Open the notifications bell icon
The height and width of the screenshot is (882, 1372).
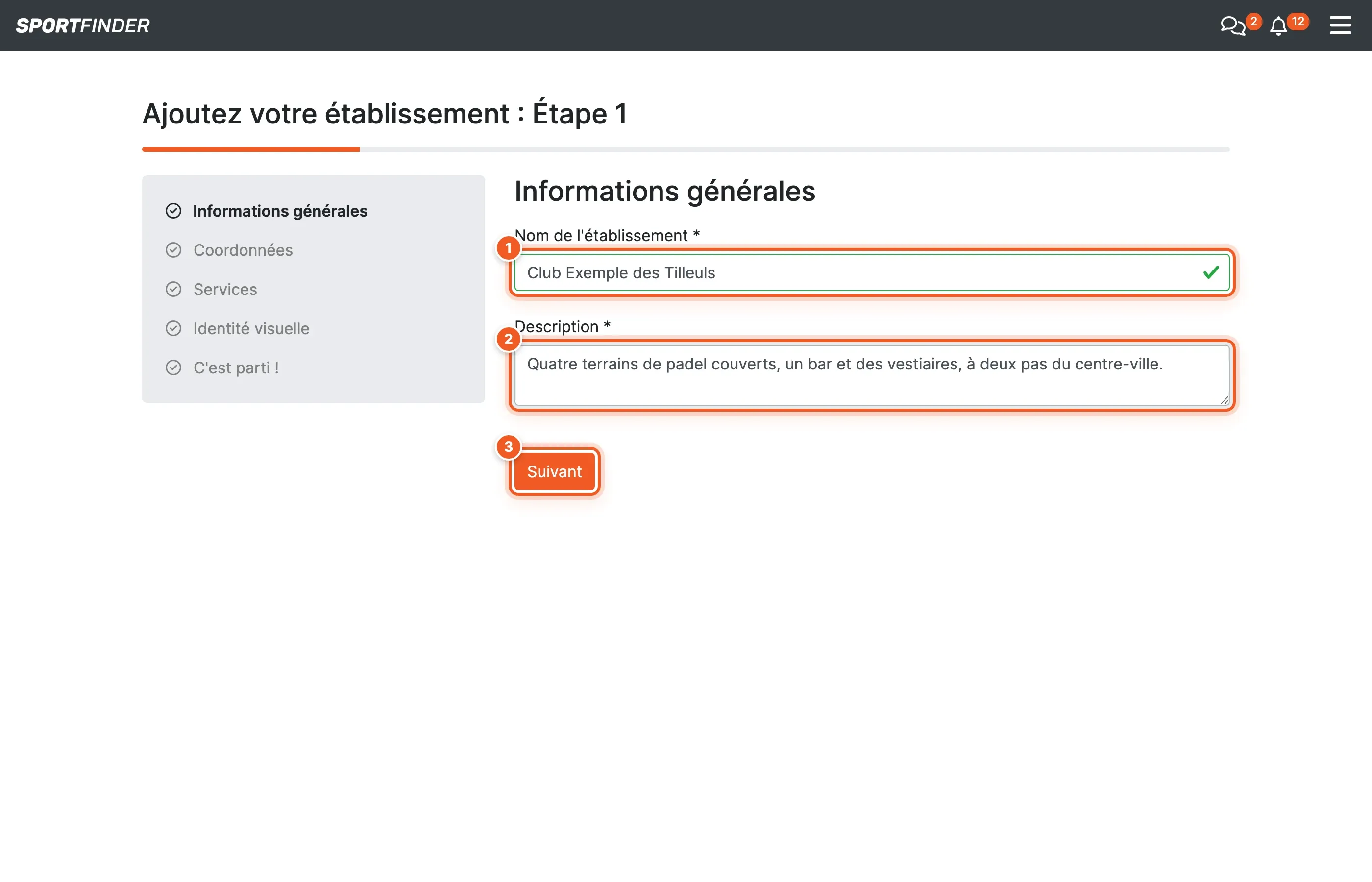pyautogui.click(x=1278, y=26)
